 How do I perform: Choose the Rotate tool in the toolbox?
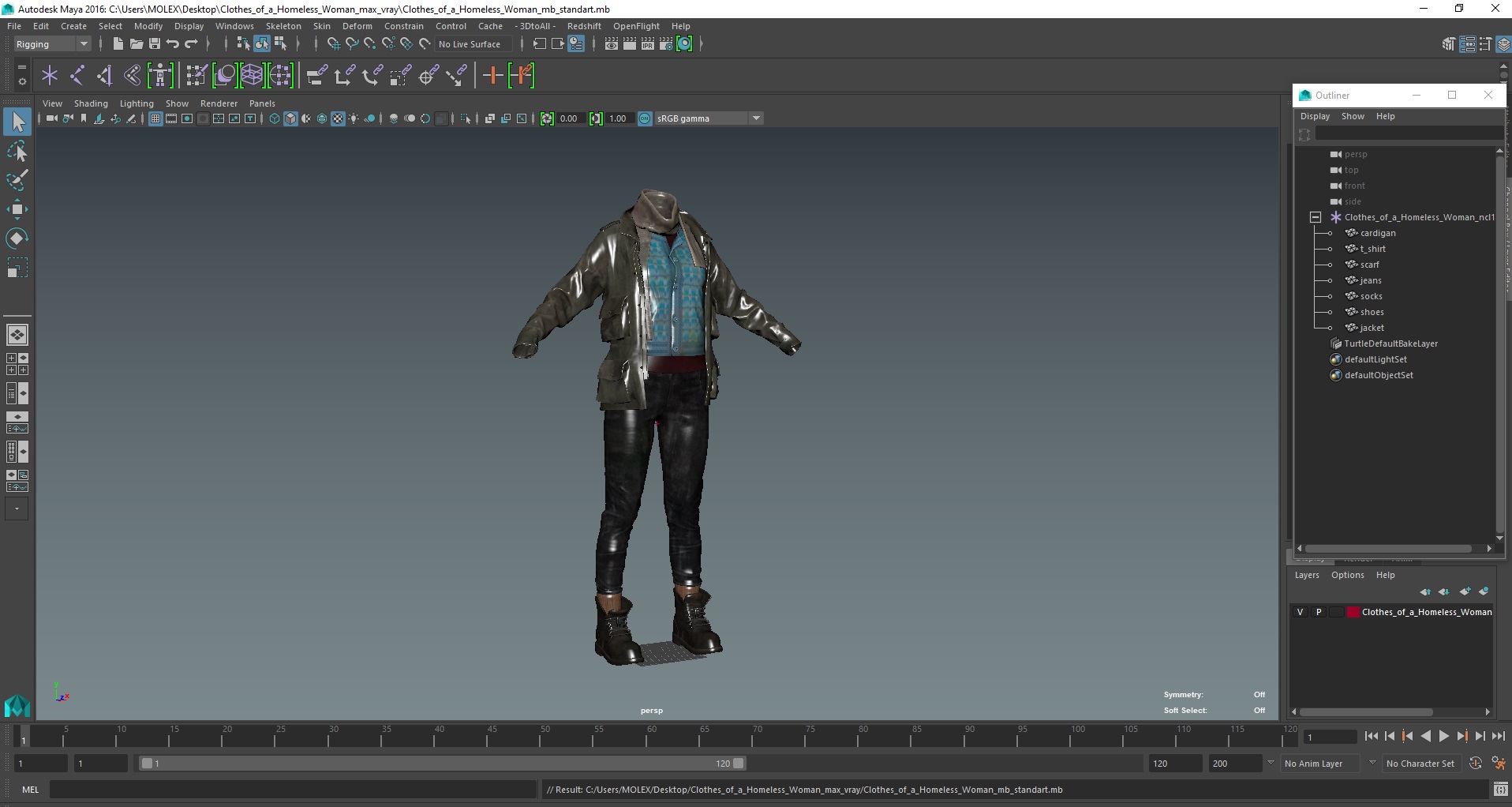coord(17,238)
